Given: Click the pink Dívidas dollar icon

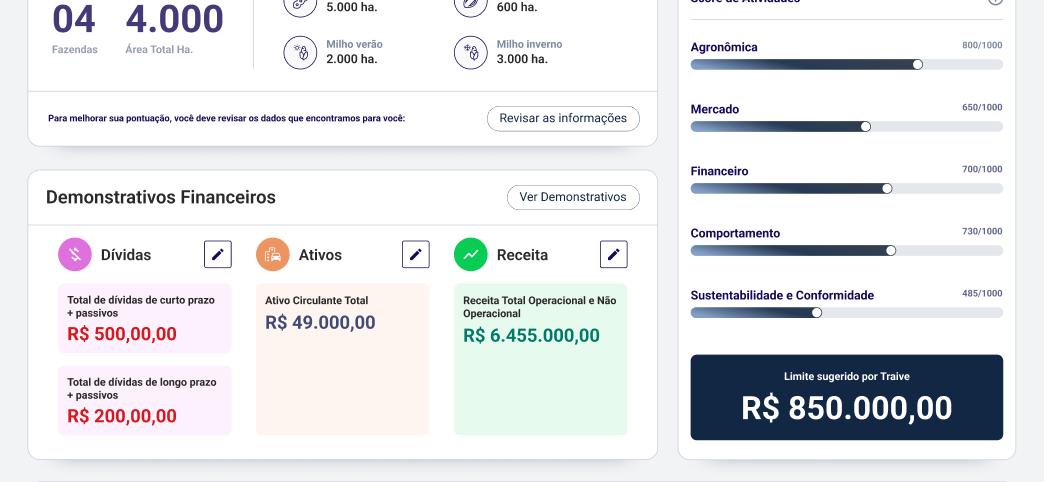Looking at the screenshot, I should pos(75,254).
